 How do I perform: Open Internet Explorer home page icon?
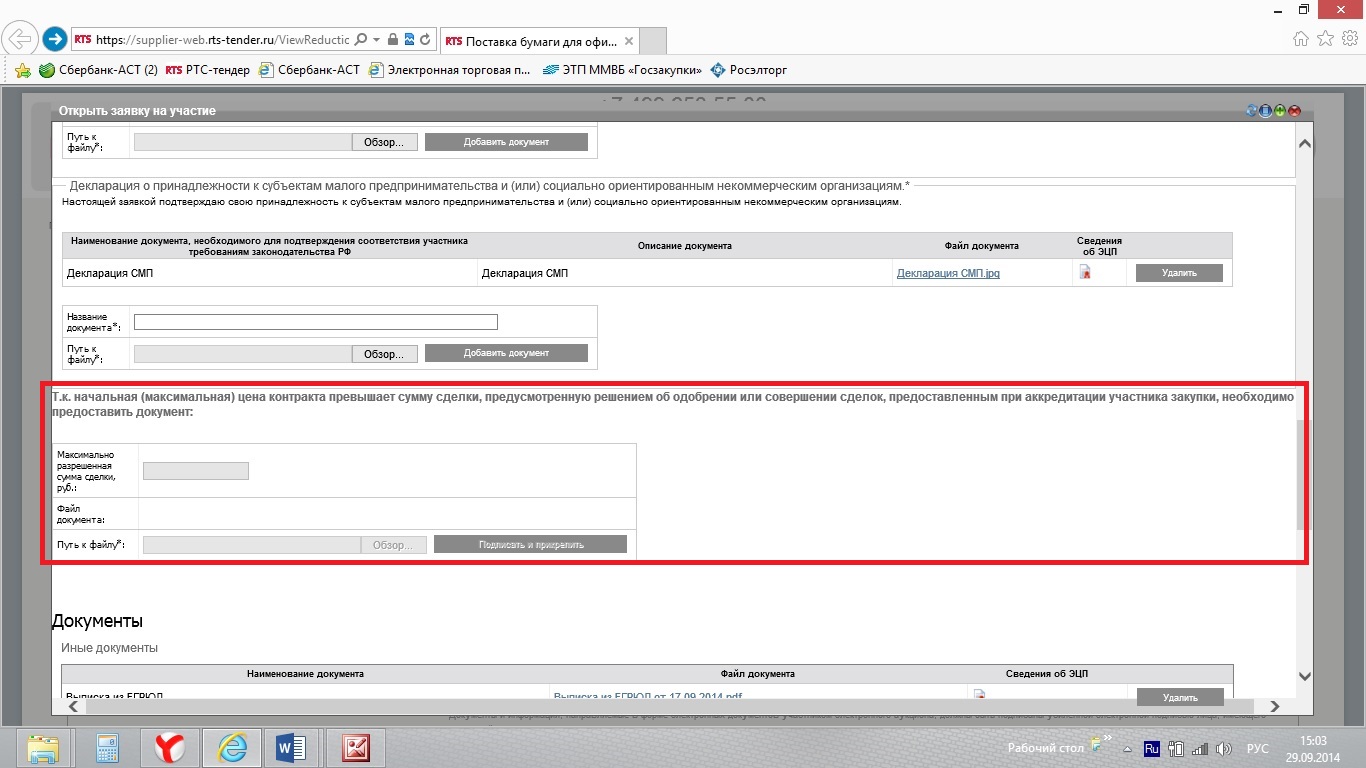coord(1300,39)
